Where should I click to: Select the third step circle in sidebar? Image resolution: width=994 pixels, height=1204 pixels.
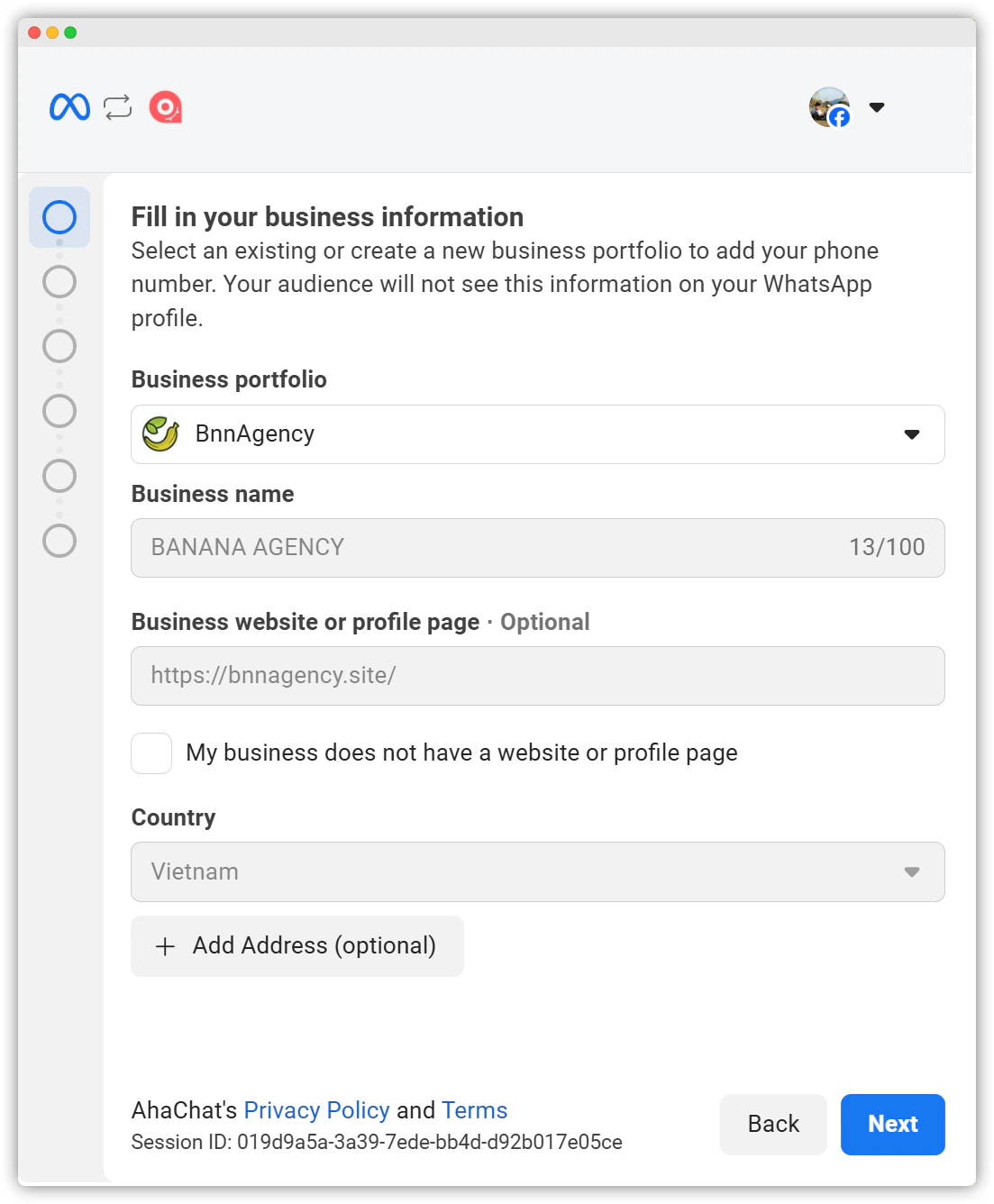coord(59,346)
